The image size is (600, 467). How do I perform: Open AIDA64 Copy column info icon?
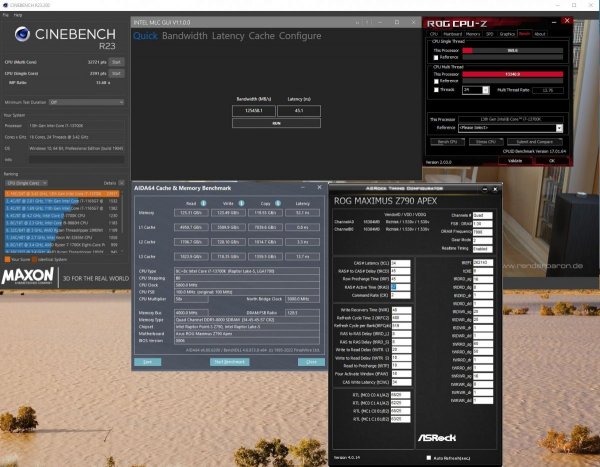point(278,203)
